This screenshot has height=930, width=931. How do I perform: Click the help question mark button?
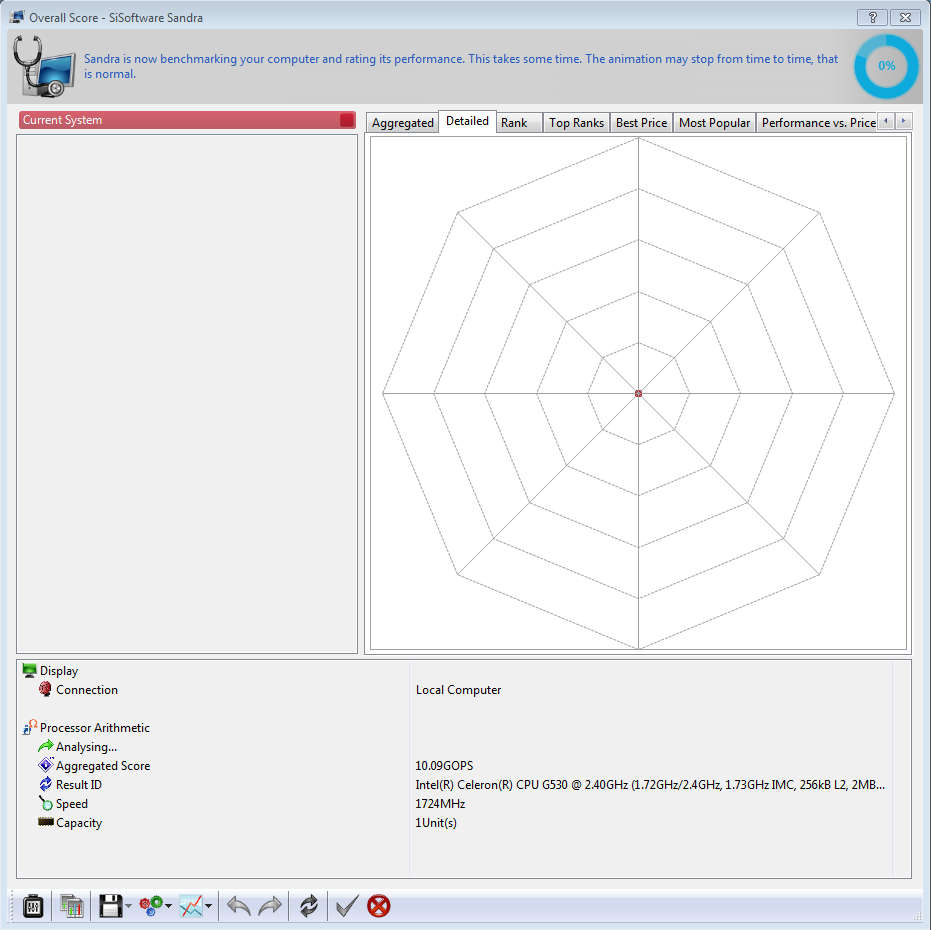point(872,17)
